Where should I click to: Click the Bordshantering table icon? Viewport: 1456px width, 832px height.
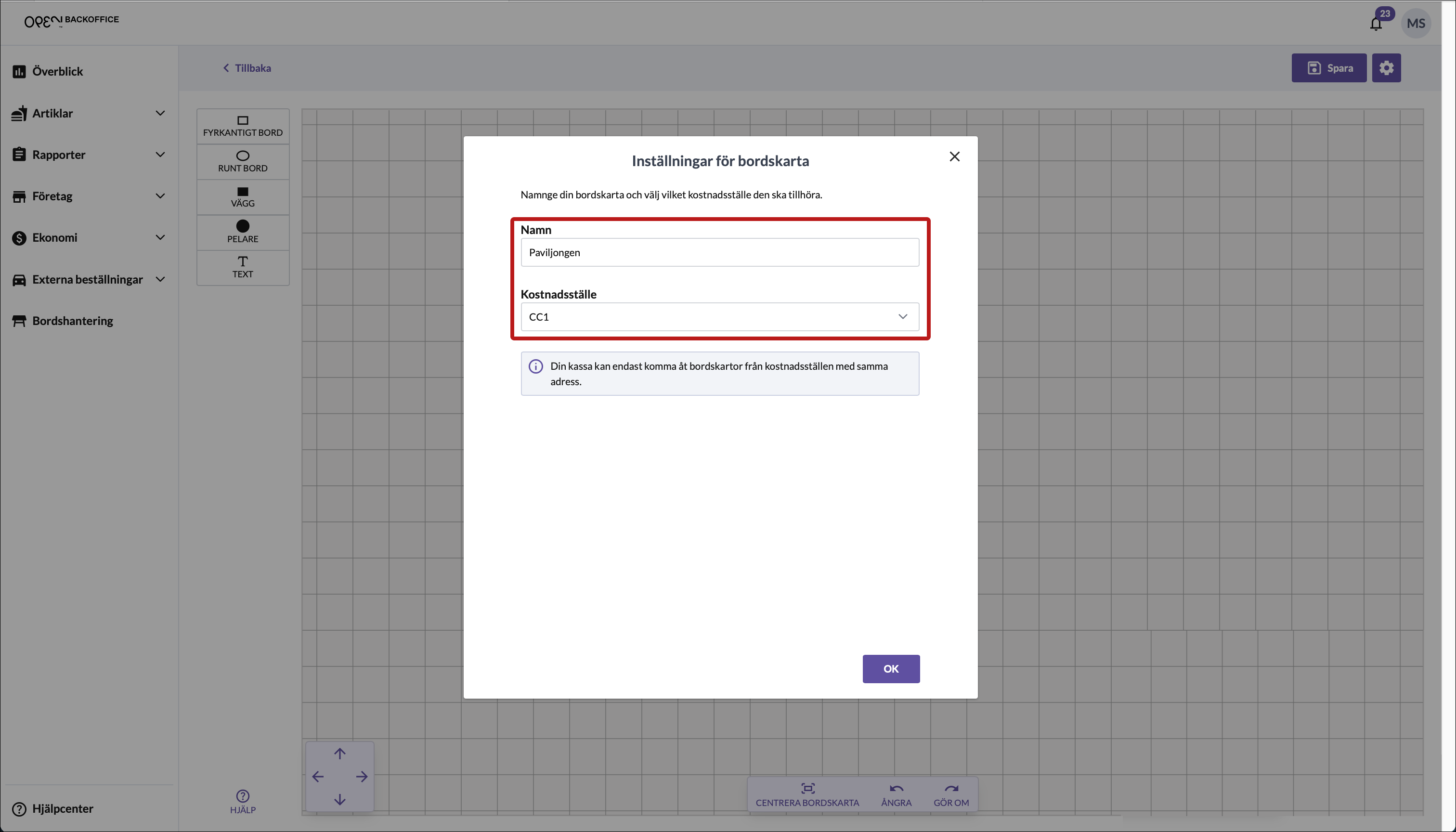coord(19,321)
